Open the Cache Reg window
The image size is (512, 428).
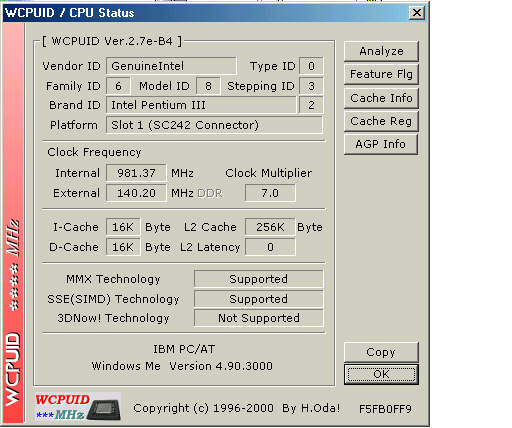[381, 121]
